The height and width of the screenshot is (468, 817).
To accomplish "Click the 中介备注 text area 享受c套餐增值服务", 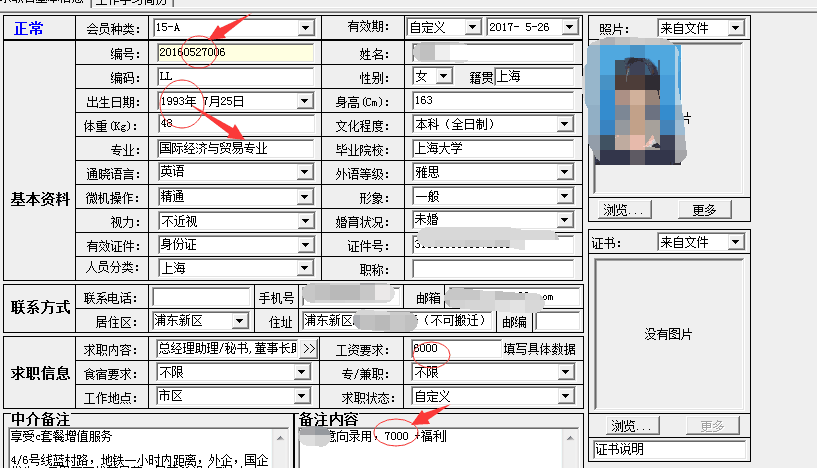I will (141, 448).
